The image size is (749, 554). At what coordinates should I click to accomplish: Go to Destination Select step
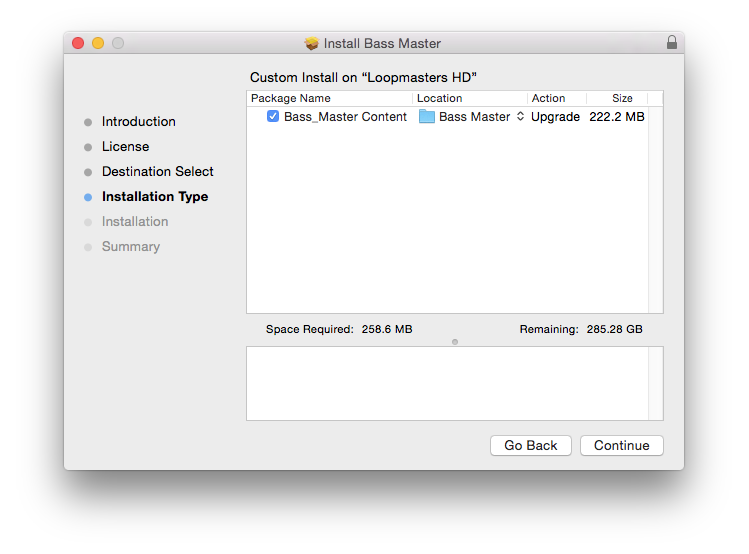(x=157, y=172)
